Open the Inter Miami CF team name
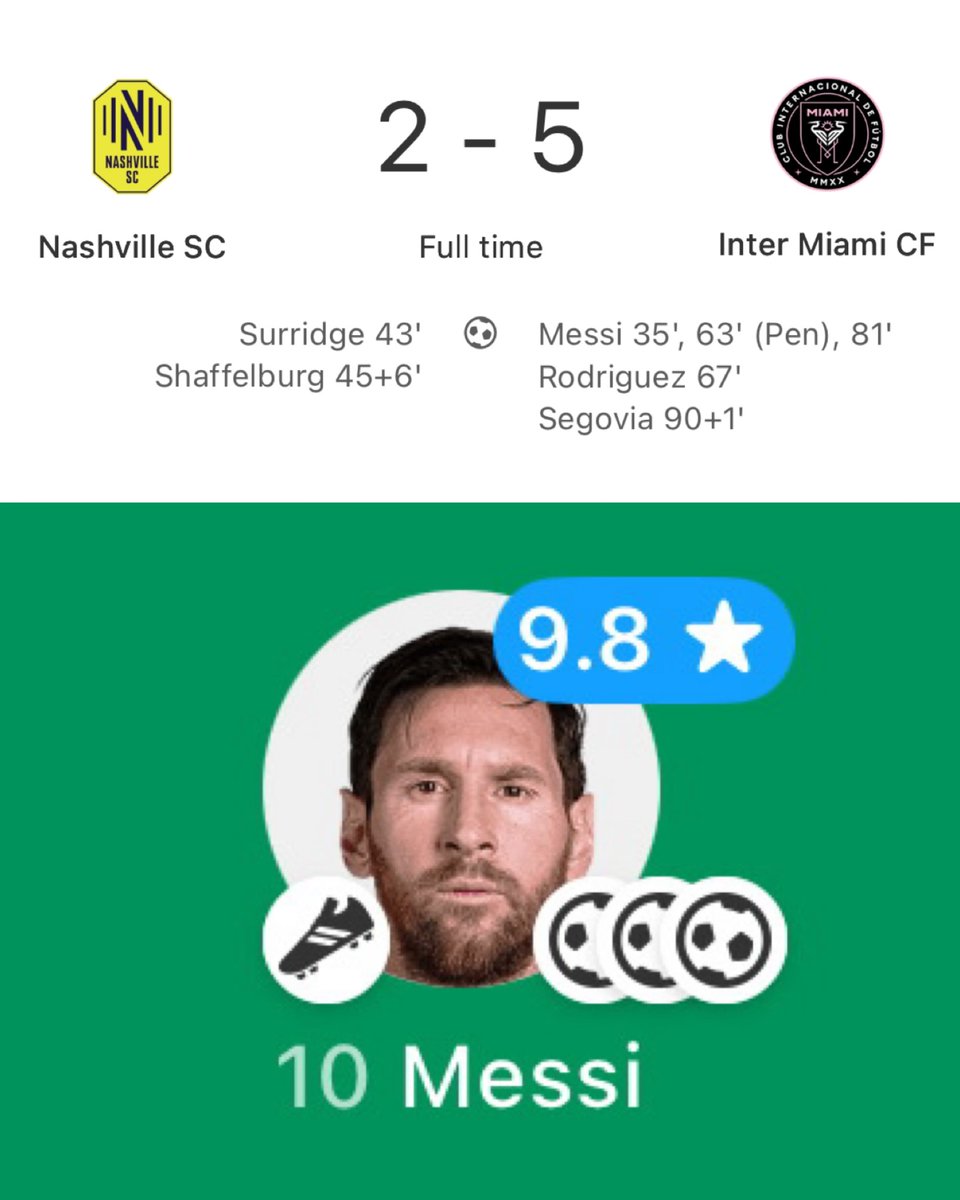960x1200 pixels. pyautogui.click(x=827, y=246)
